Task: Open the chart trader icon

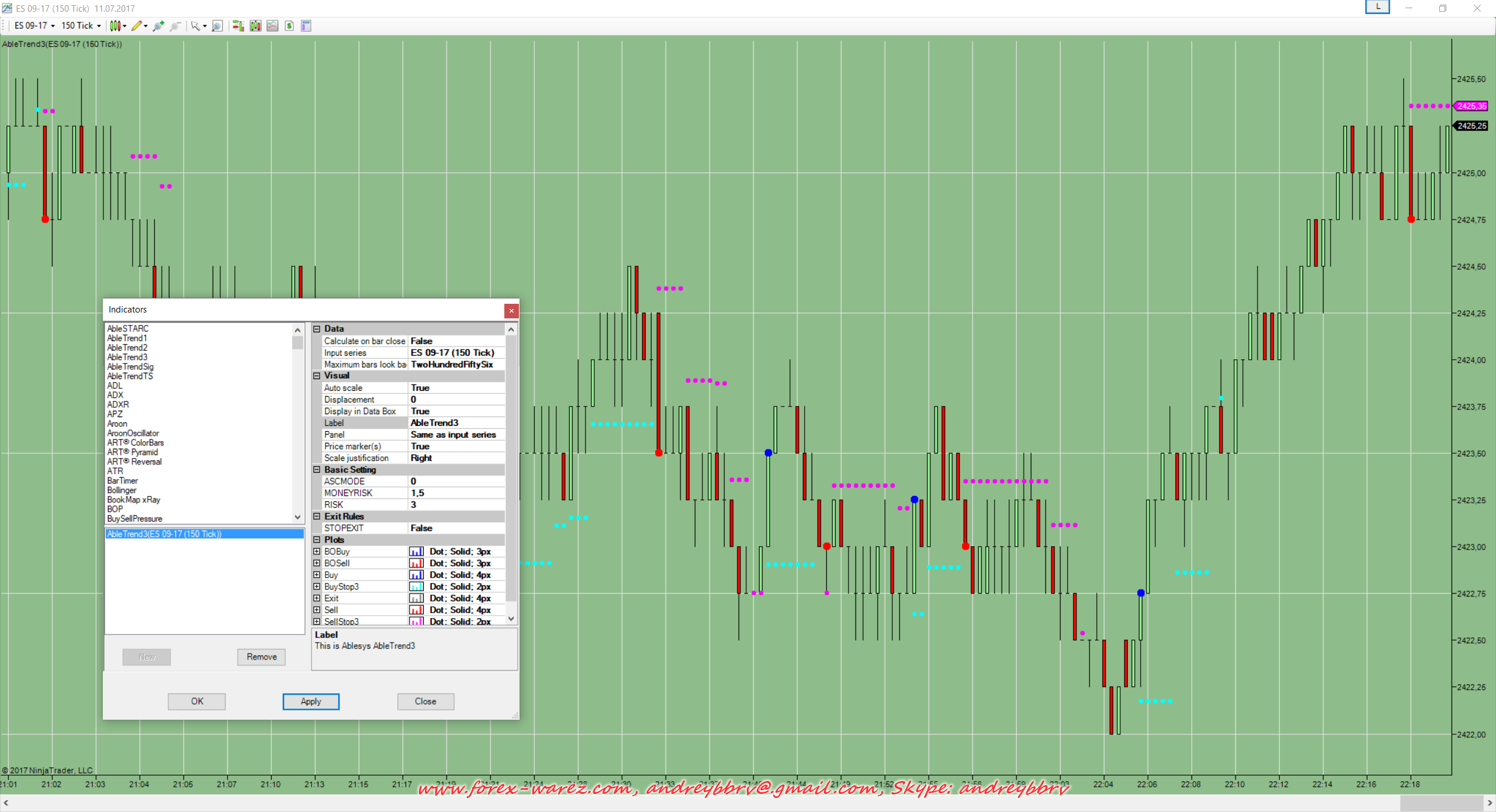Action: (238, 26)
